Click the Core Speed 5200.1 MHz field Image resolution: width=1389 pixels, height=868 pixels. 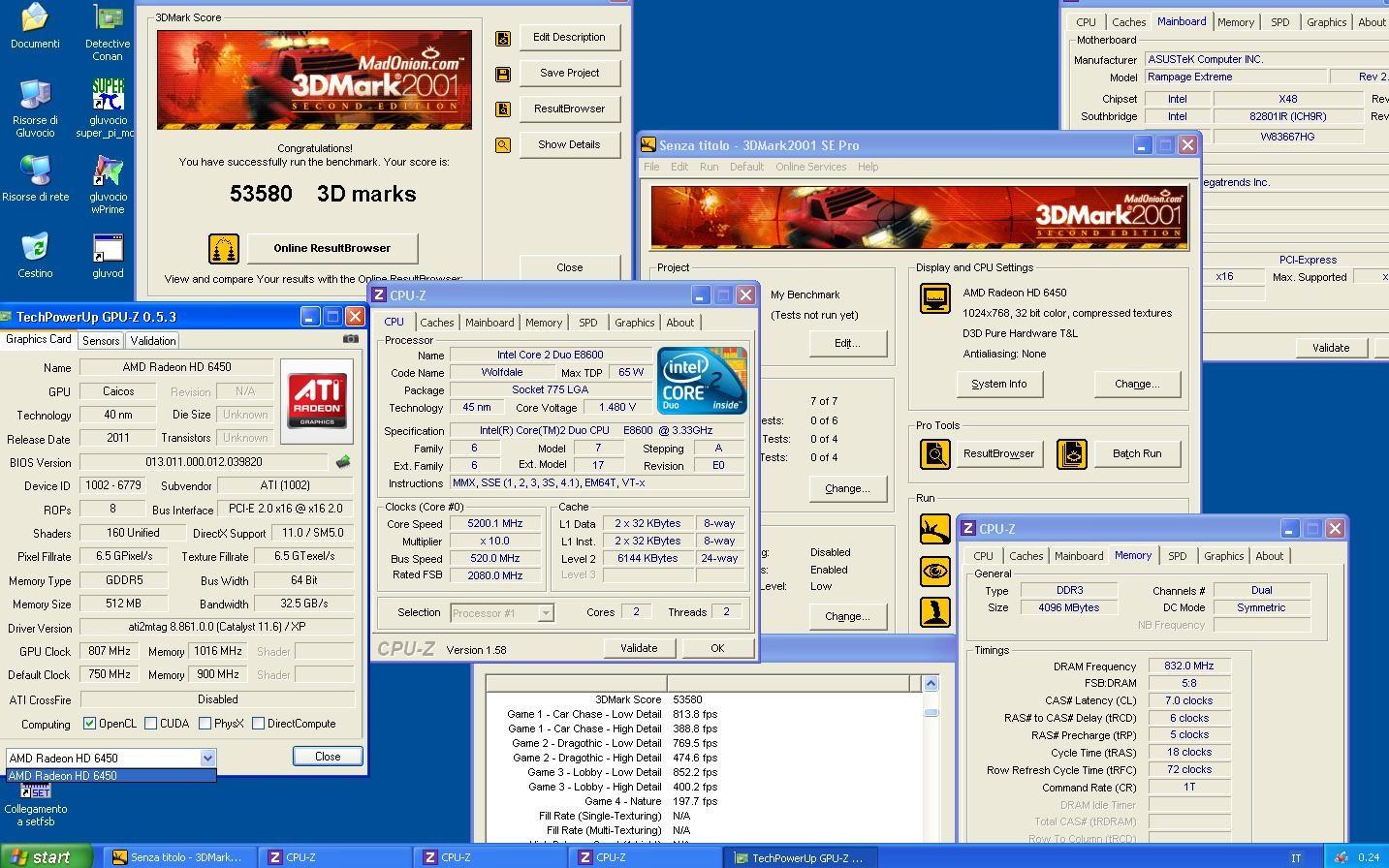(495, 524)
